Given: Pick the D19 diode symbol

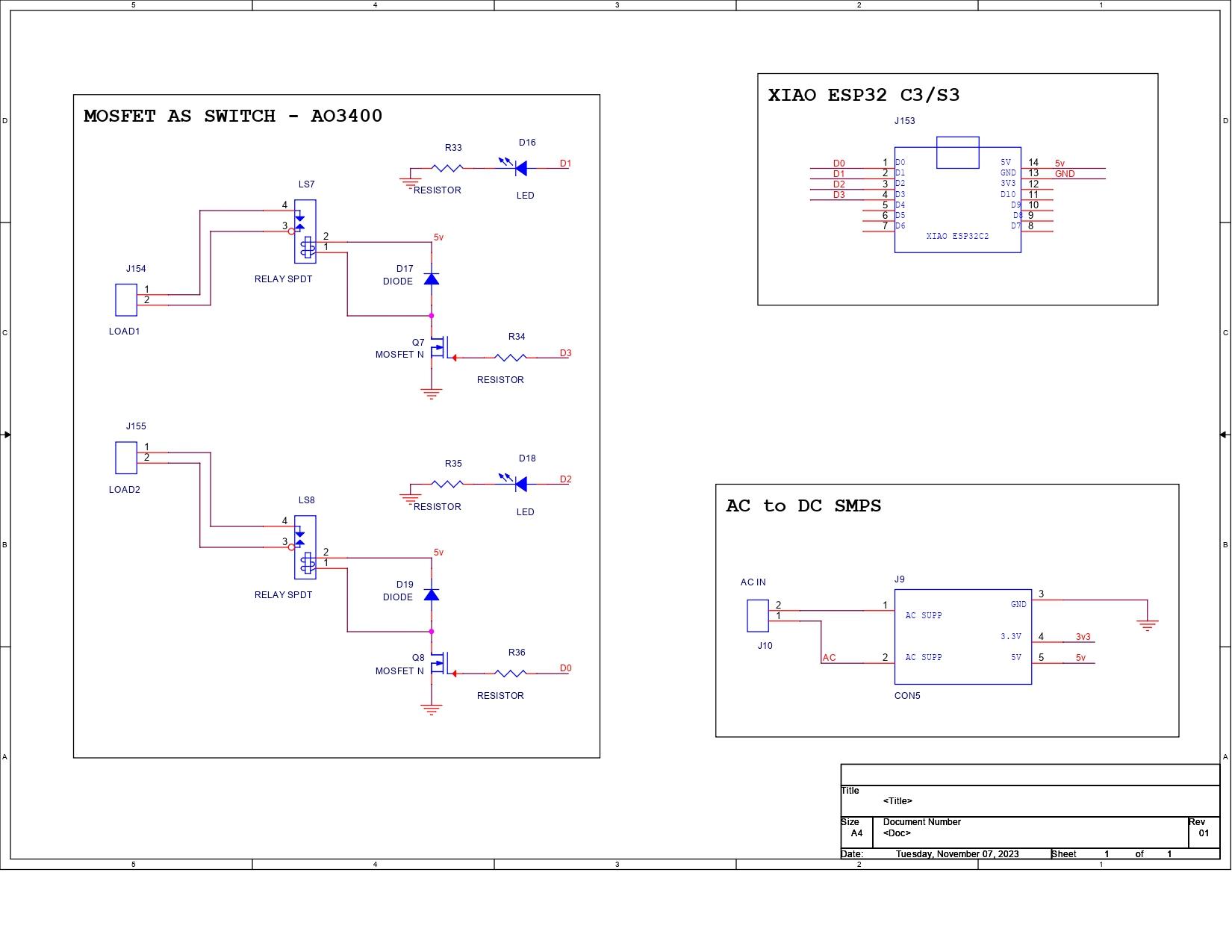Looking at the screenshot, I should point(432,594).
